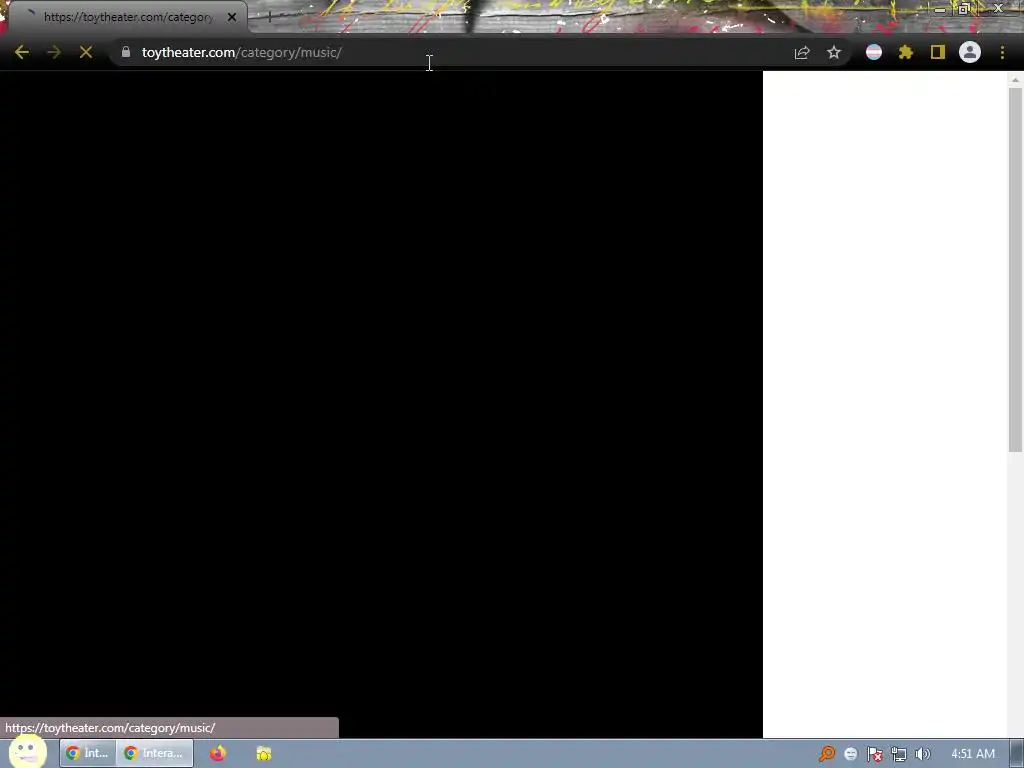Image resolution: width=1024 pixels, height=768 pixels.
Task: Open the Extensions puzzle menu
Action: point(906,52)
